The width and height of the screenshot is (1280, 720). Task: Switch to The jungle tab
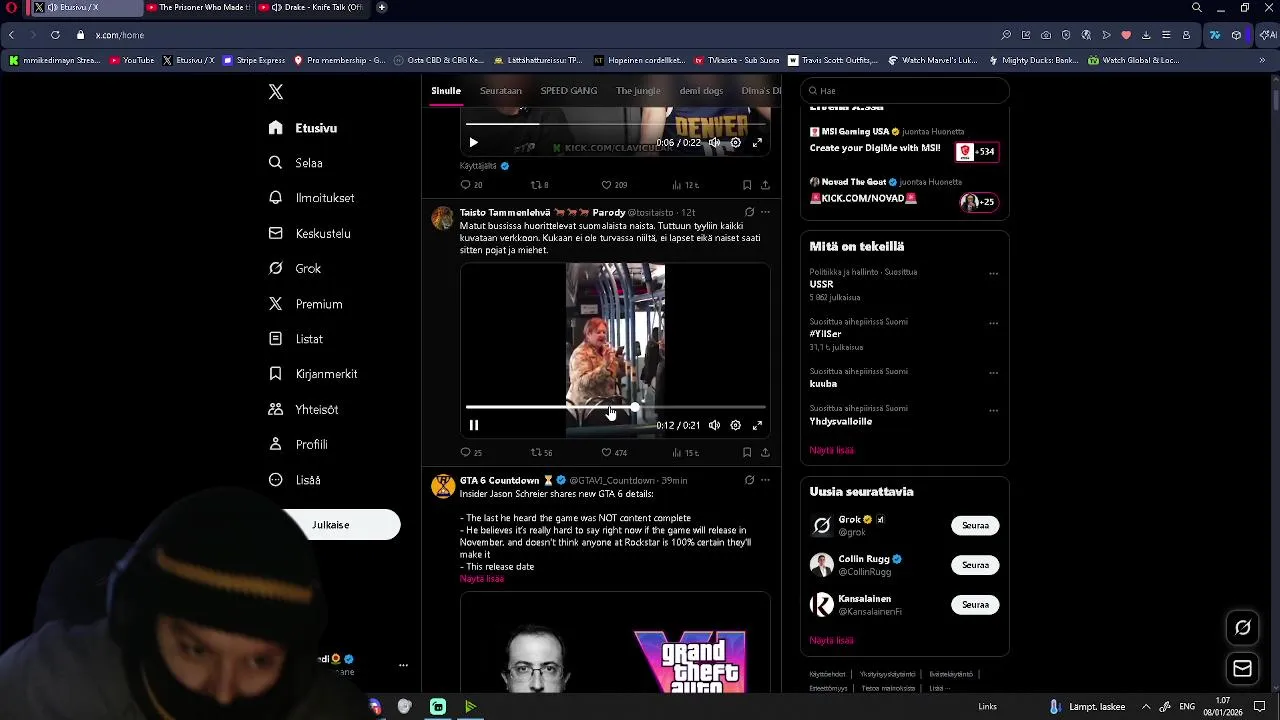pos(638,91)
